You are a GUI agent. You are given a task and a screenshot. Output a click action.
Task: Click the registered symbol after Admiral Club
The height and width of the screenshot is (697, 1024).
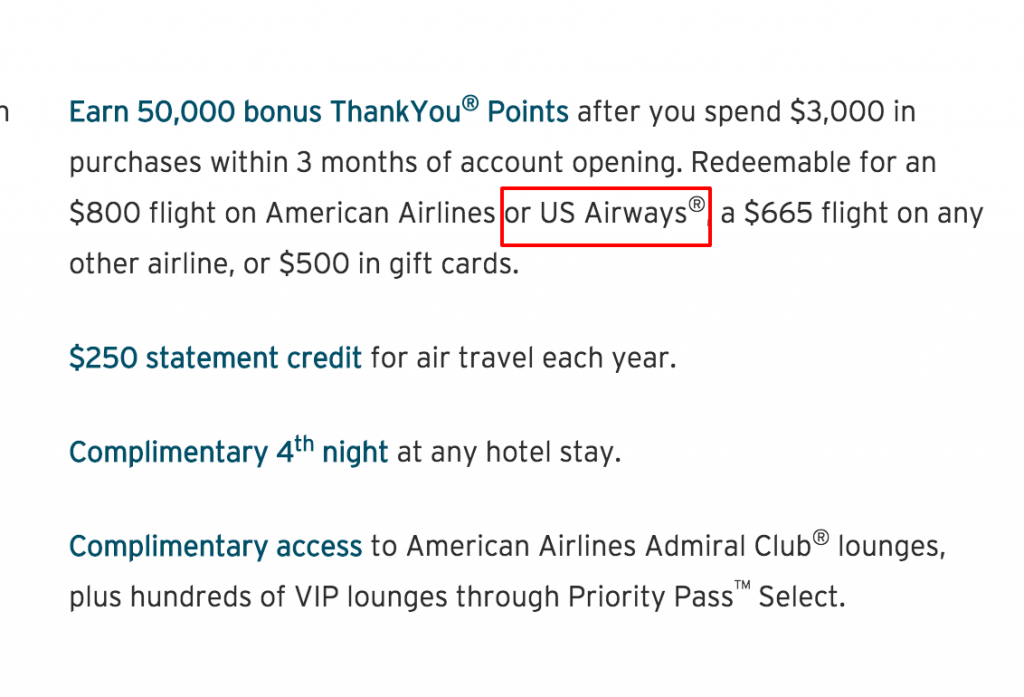click(x=821, y=538)
